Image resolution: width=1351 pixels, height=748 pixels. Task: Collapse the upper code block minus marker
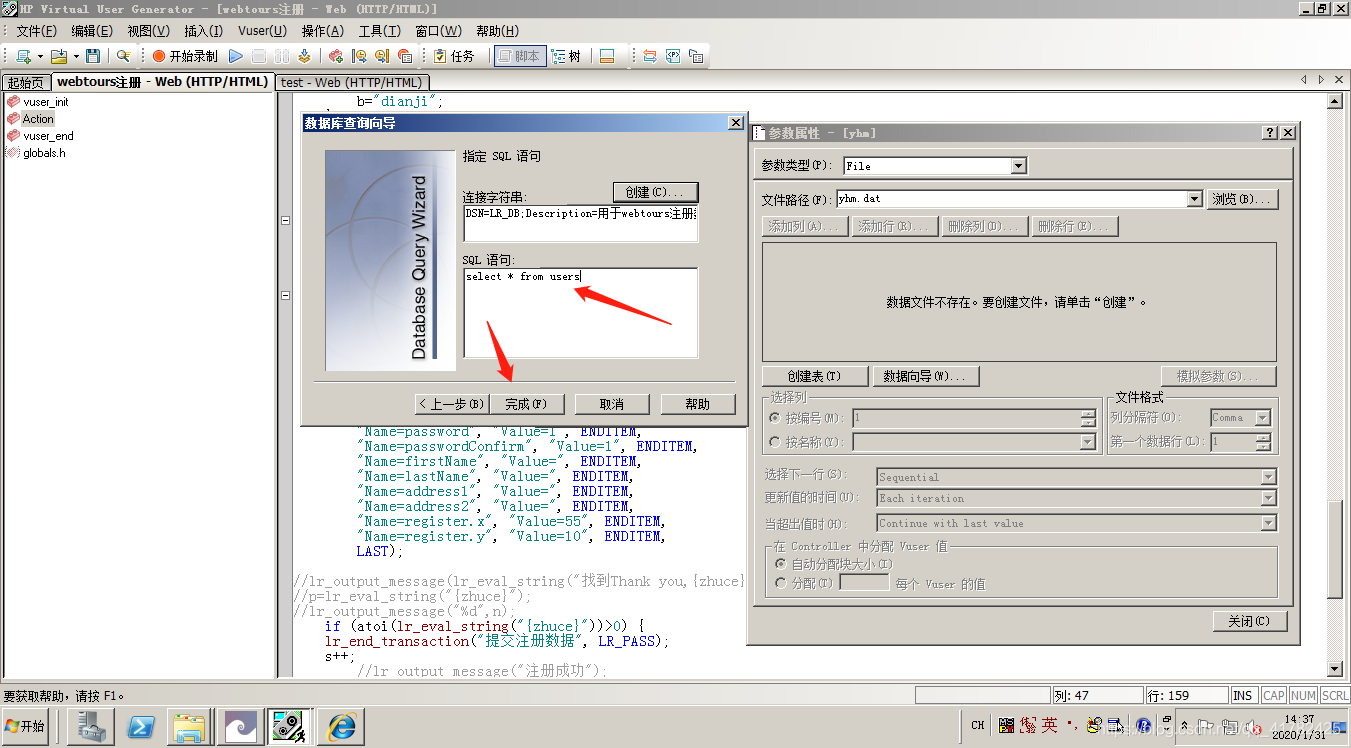(285, 221)
